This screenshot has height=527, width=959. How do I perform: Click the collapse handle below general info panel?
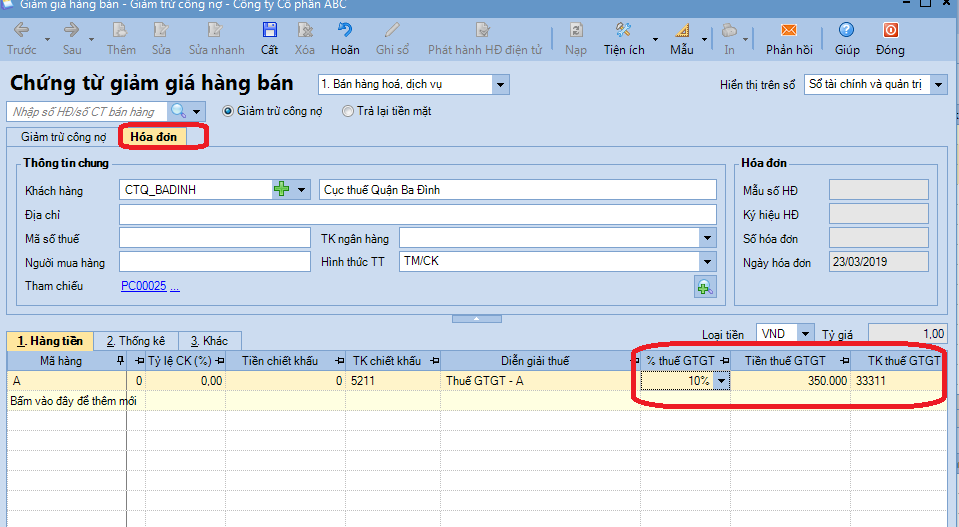click(x=477, y=318)
